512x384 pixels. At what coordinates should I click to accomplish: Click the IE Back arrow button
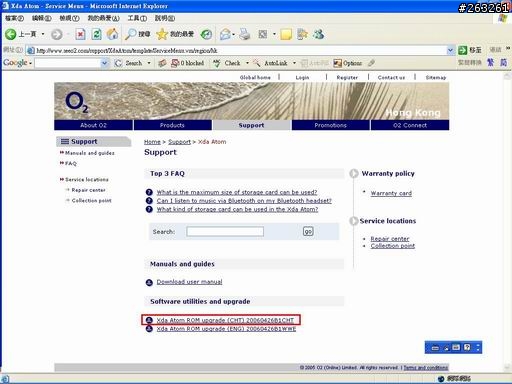(10, 34)
